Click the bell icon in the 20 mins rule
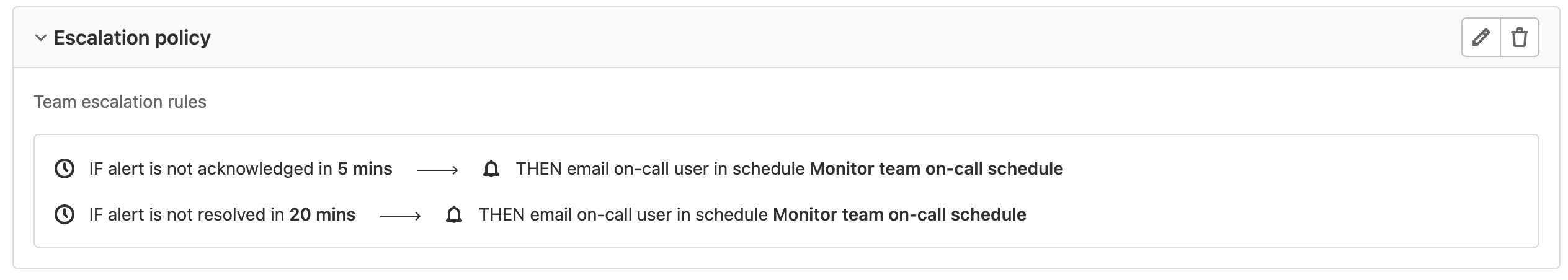 454,215
